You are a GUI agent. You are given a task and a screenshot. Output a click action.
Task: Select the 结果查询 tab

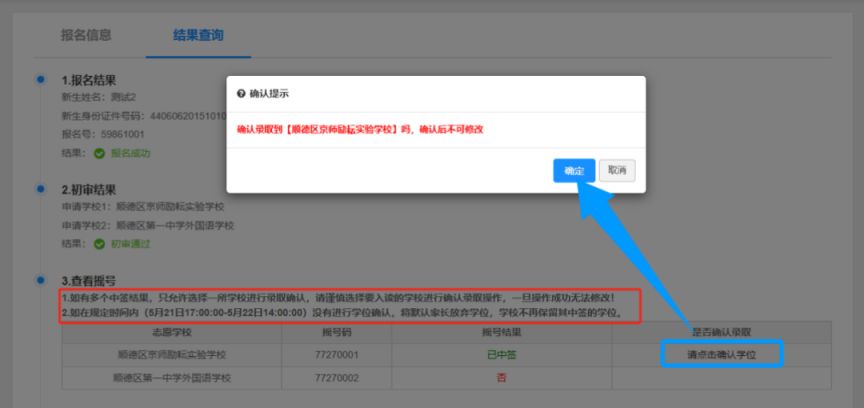[198, 35]
